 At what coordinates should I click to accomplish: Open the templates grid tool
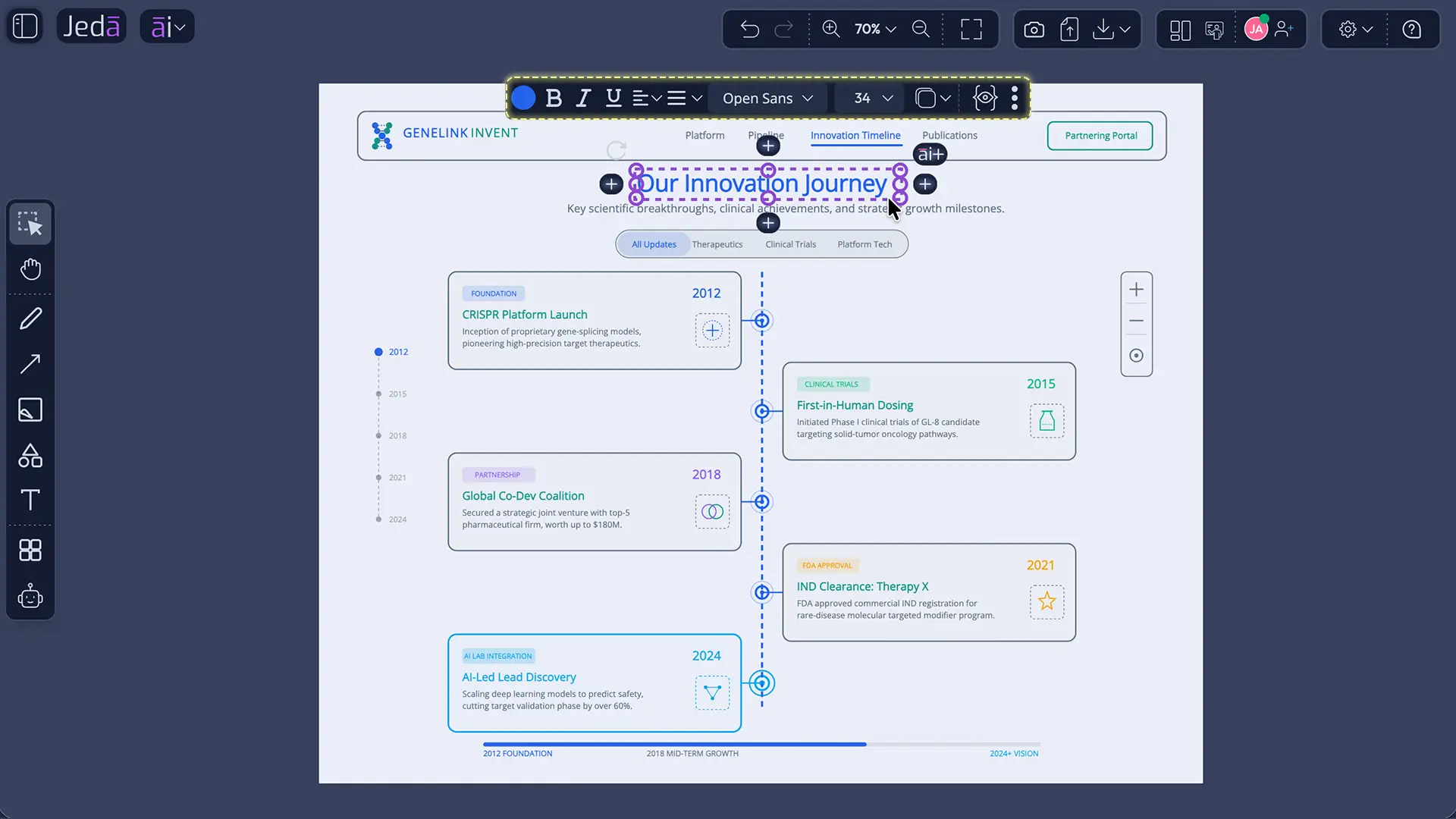[x=30, y=551]
